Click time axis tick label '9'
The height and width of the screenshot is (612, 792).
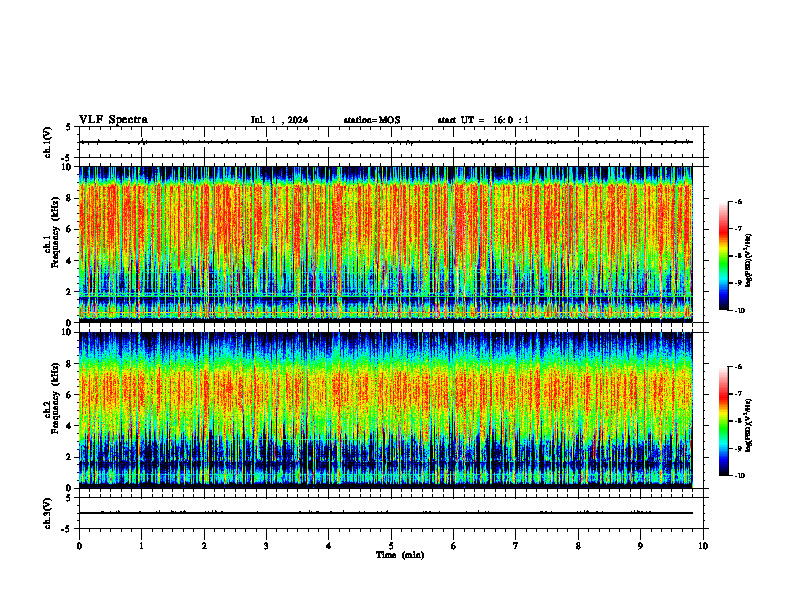click(640, 546)
